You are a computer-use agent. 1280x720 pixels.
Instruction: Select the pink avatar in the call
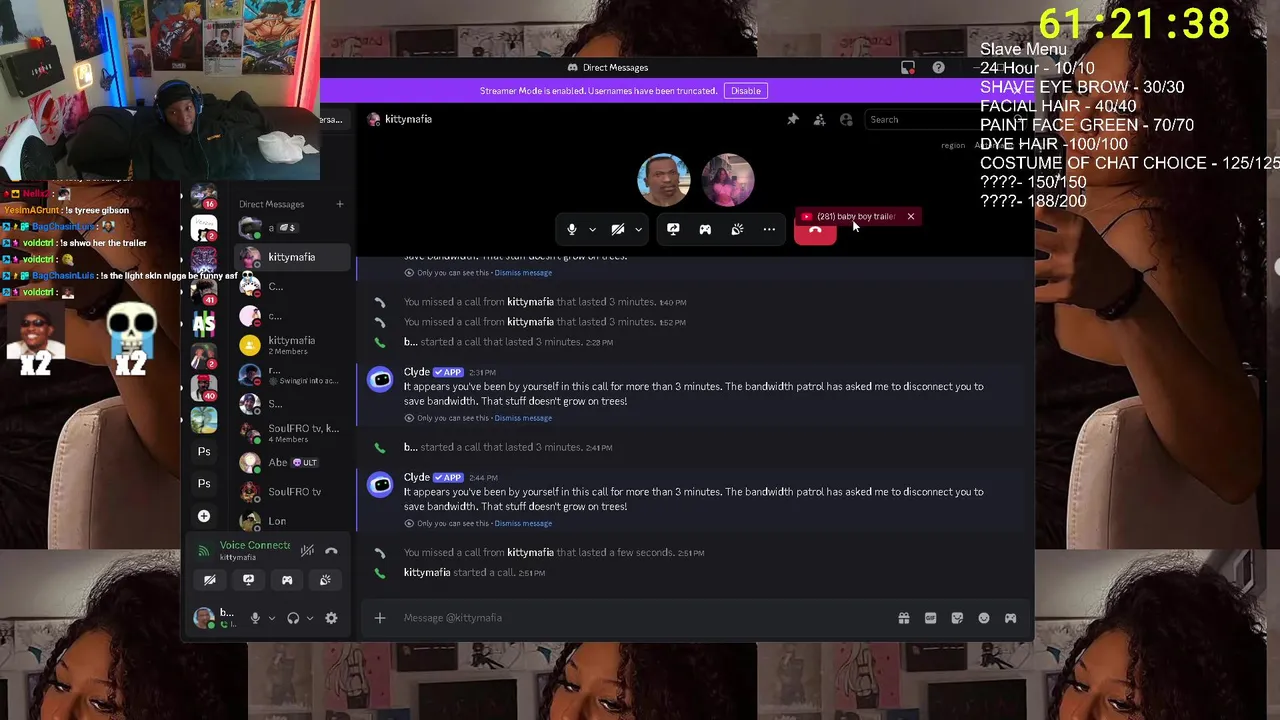pos(728,180)
